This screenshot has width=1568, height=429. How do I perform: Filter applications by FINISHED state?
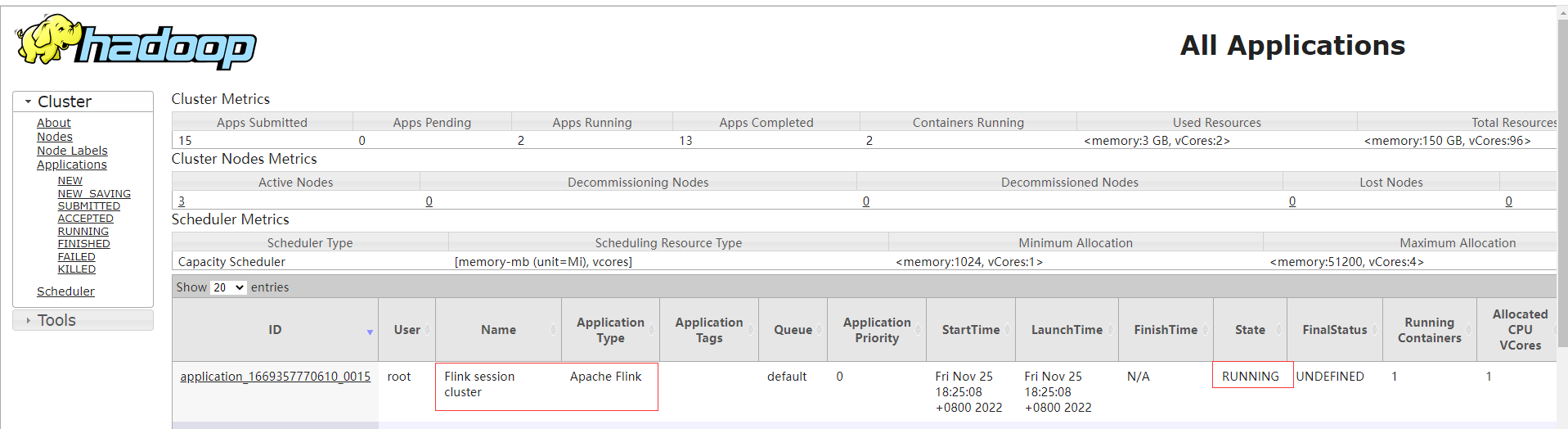83,244
